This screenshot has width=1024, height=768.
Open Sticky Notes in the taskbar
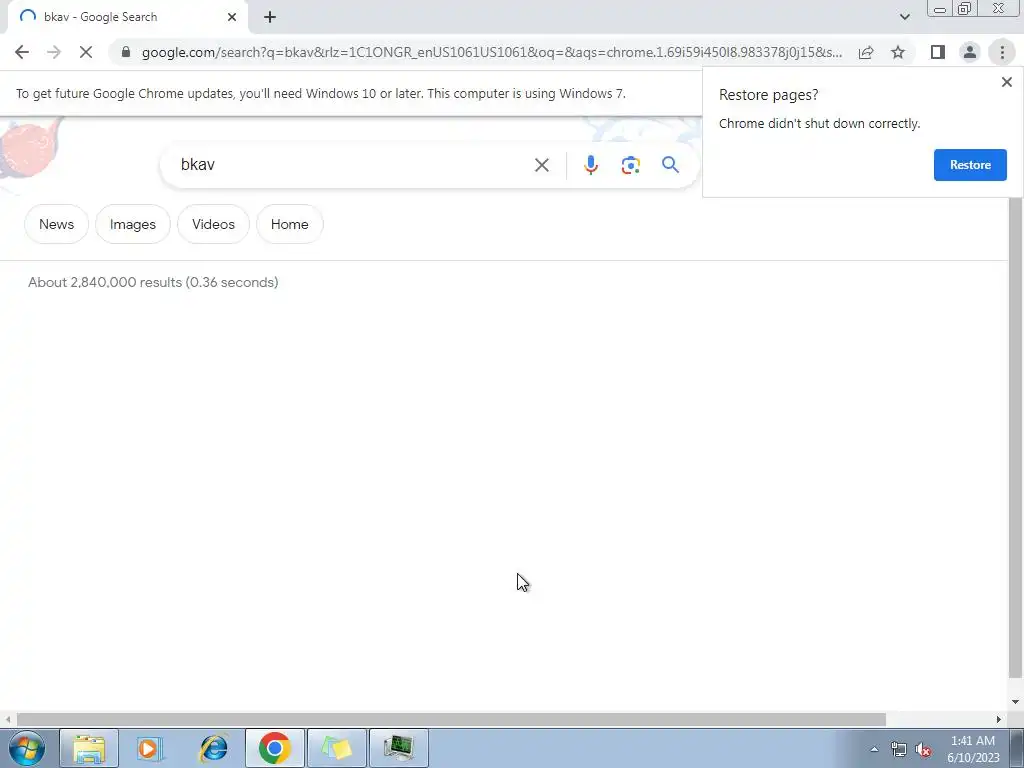(336, 748)
